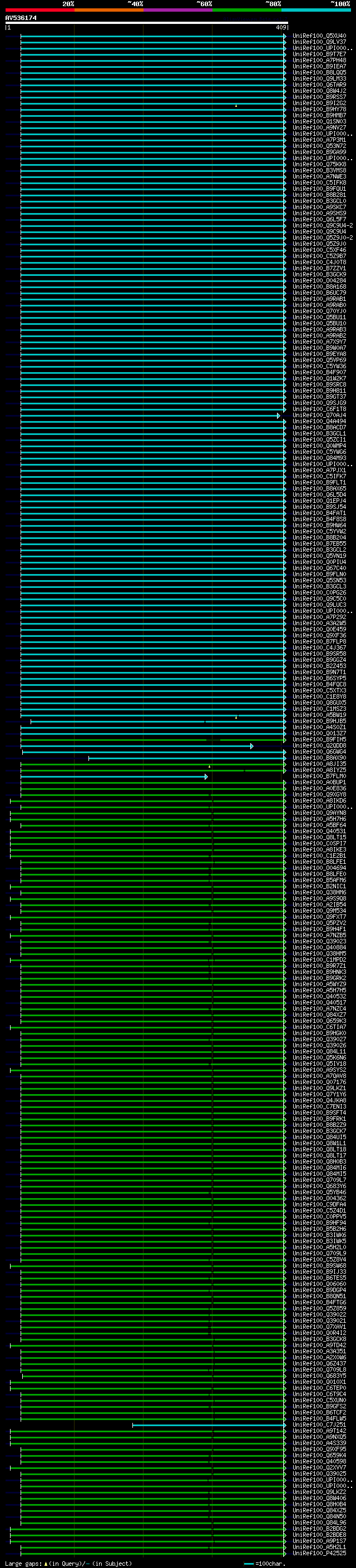Click hit label UniRef100_Q6TAR9
This screenshot has height=1568, width=356.
319,85
